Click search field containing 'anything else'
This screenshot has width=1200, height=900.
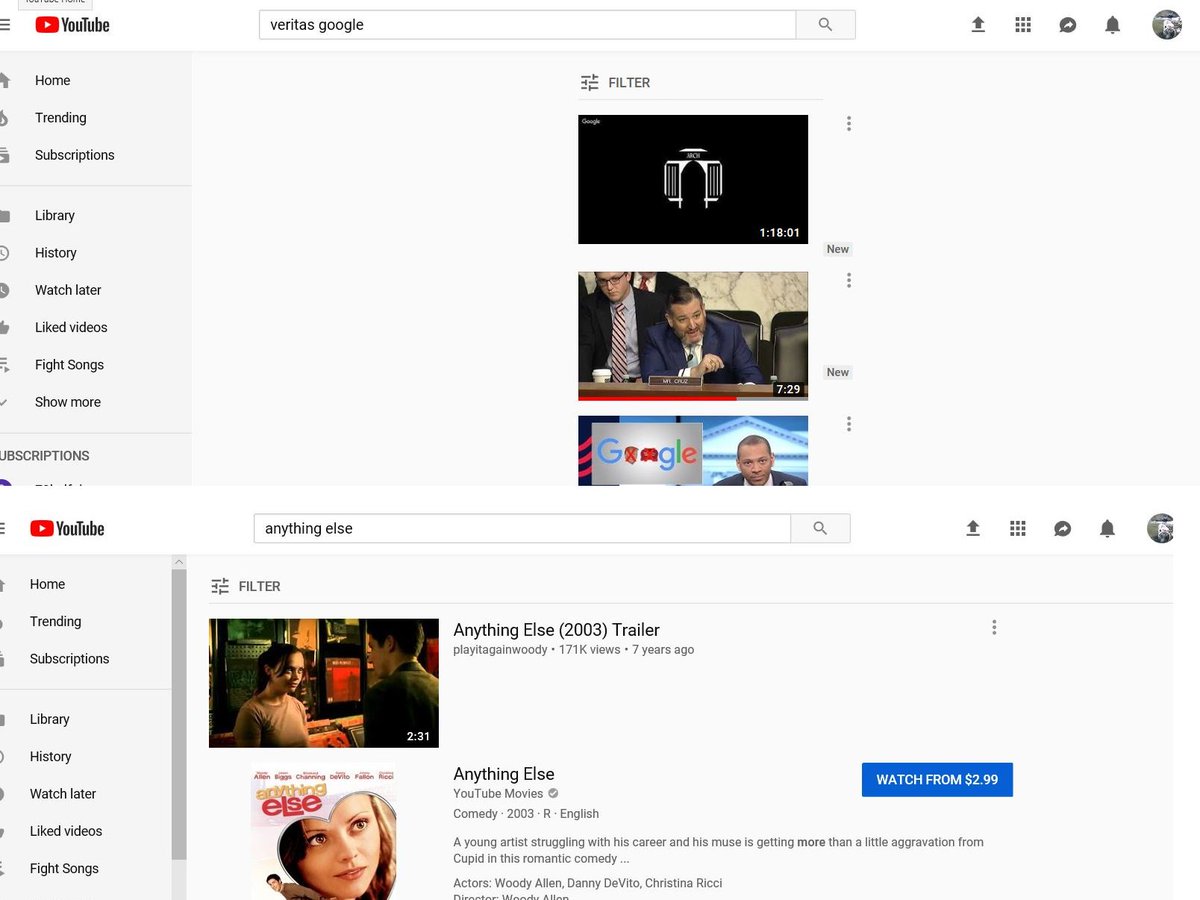(522, 529)
